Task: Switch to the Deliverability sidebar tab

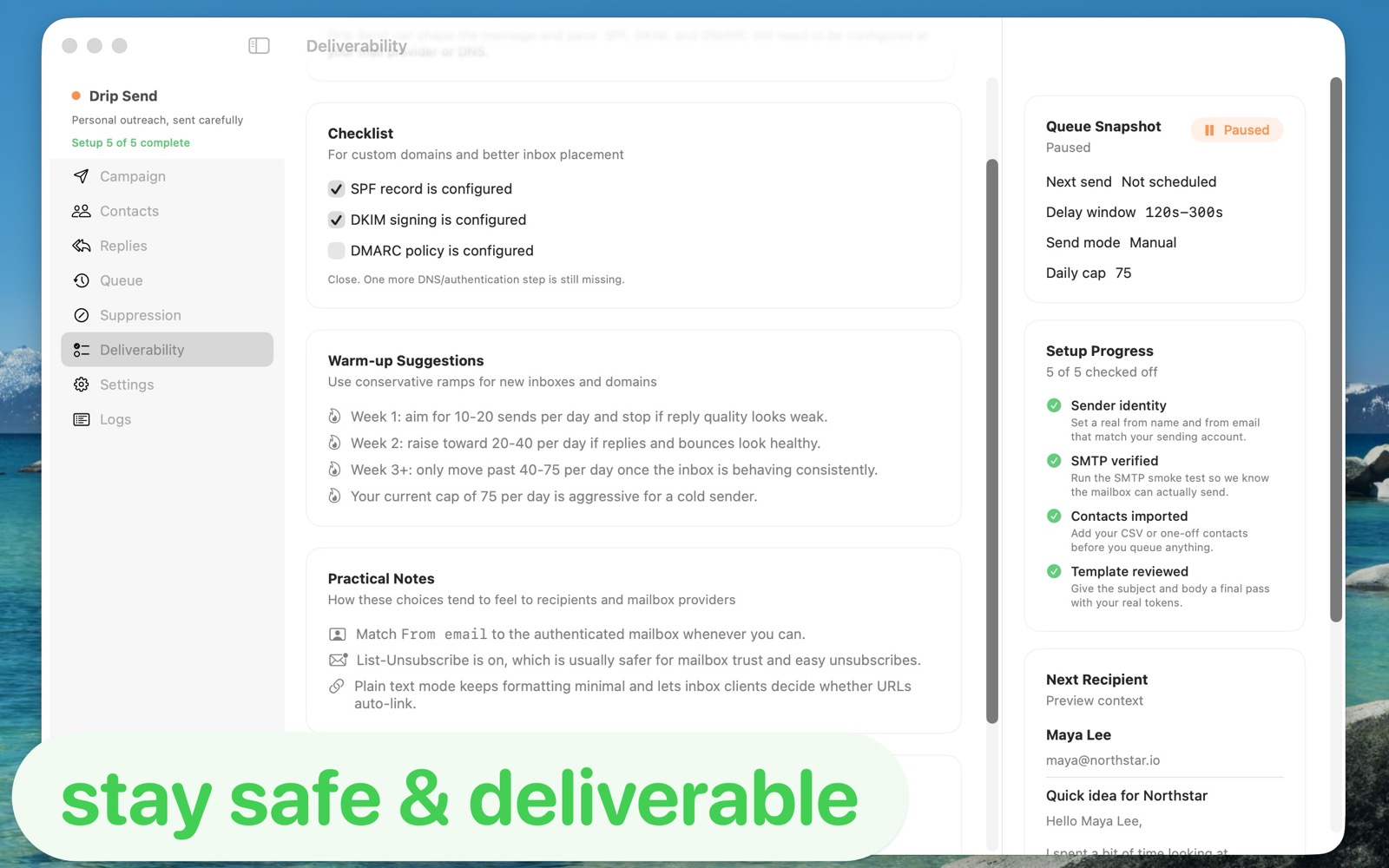Action: click(142, 350)
